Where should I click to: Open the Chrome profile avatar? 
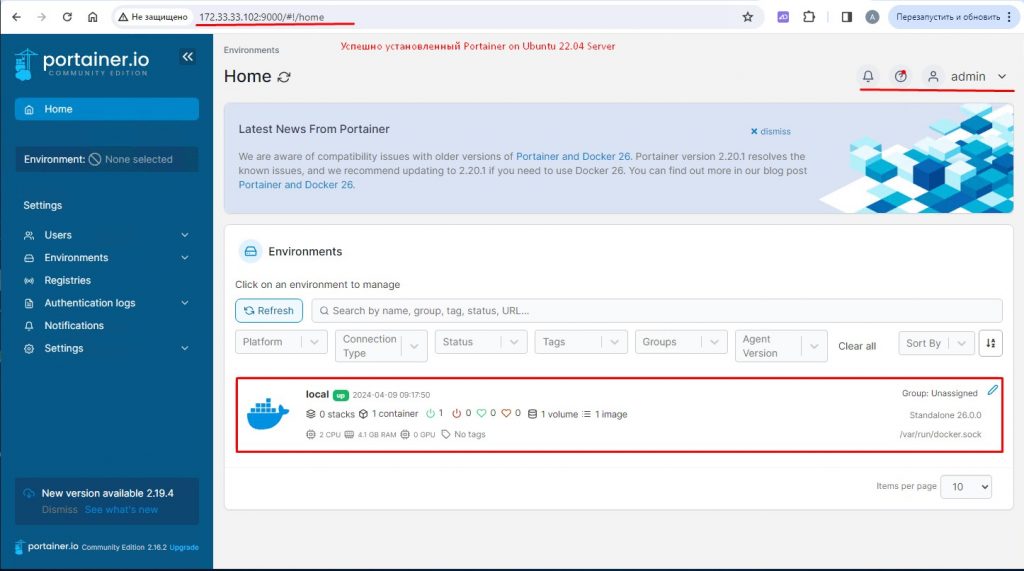872,17
